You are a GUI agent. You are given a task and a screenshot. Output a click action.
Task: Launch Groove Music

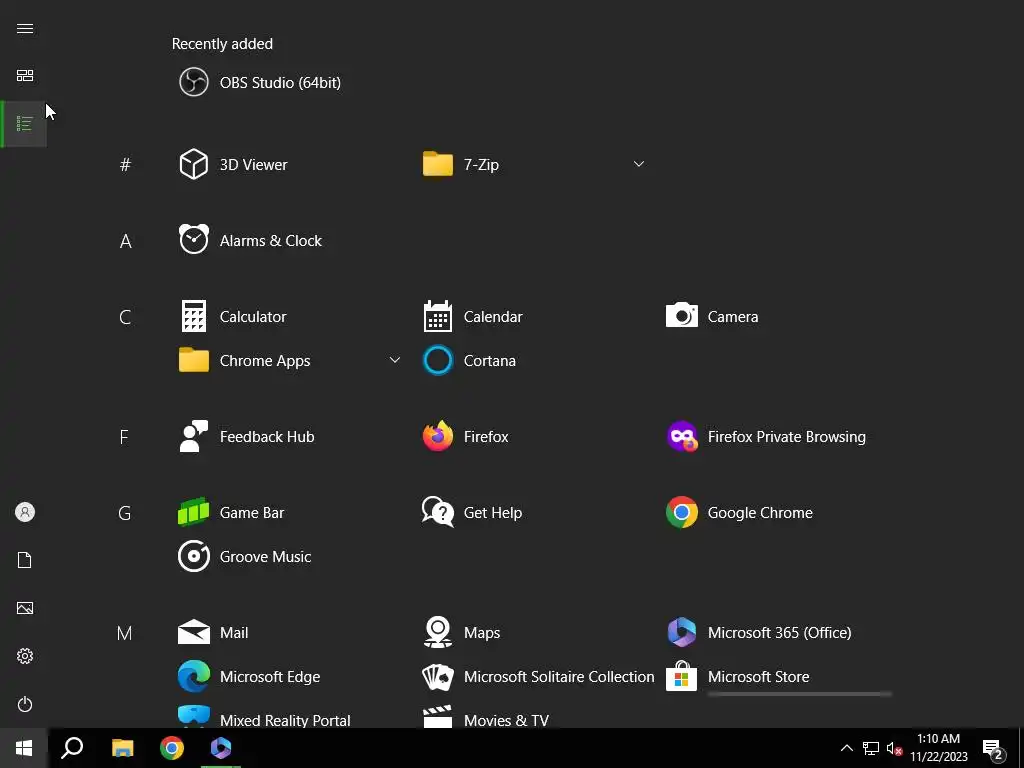pos(245,556)
